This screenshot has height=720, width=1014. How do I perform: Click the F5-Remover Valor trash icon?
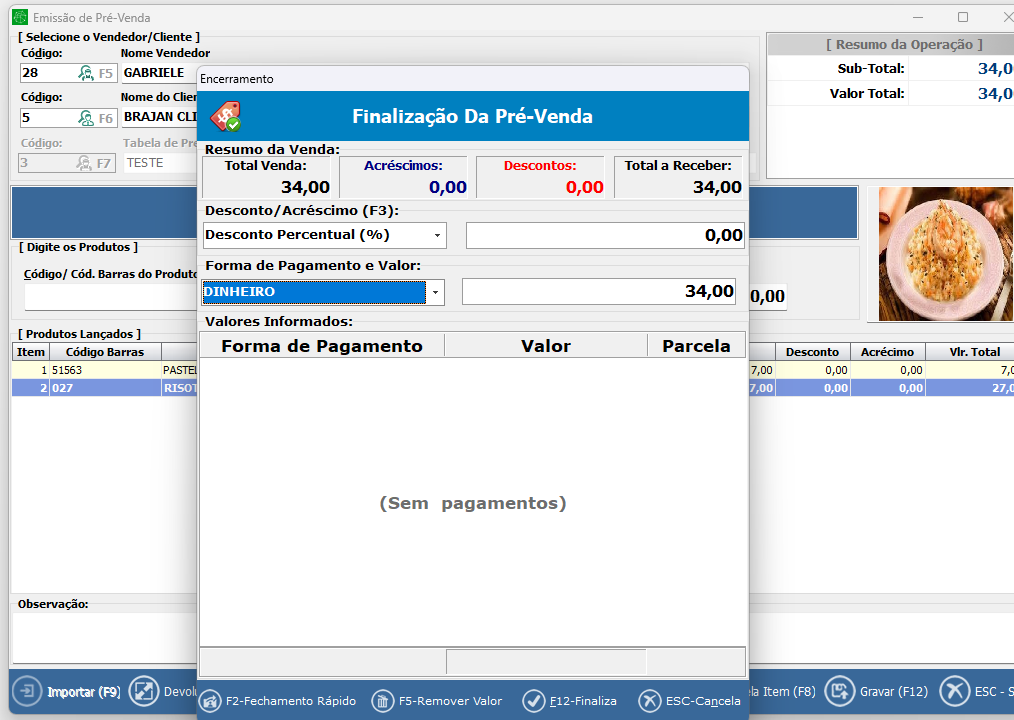(x=382, y=701)
